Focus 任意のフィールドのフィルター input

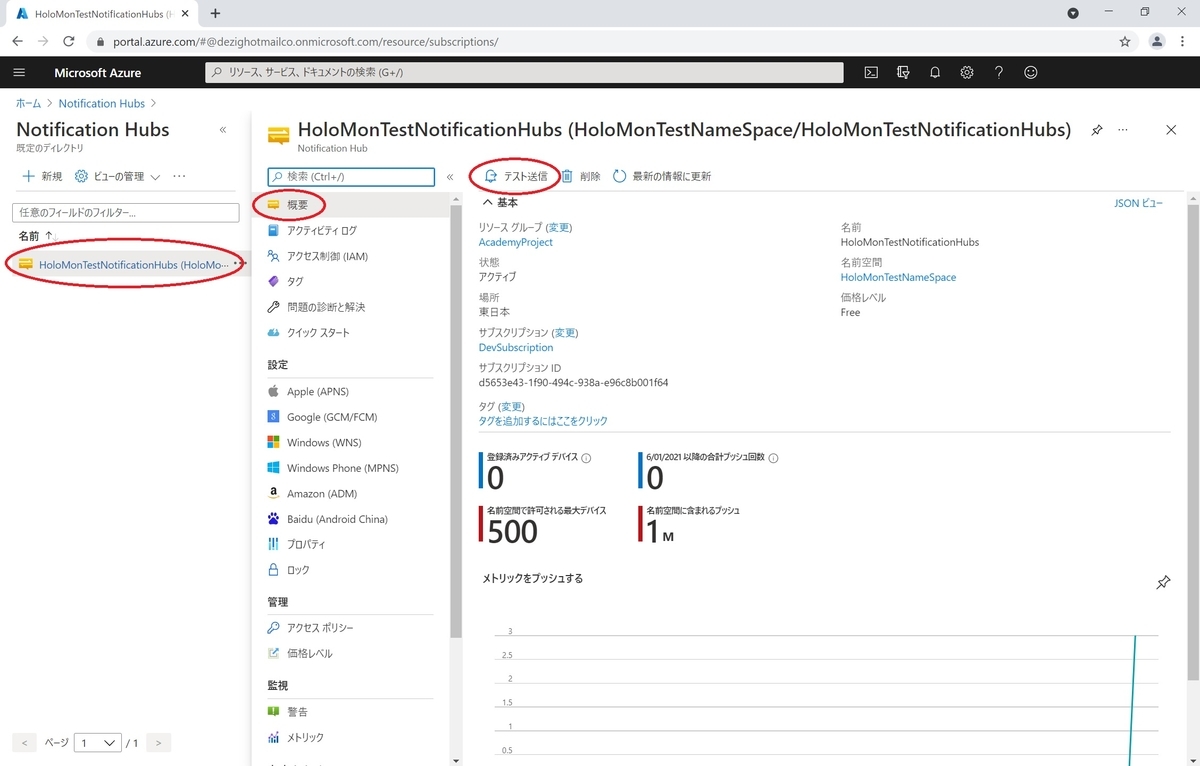tap(125, 212)
